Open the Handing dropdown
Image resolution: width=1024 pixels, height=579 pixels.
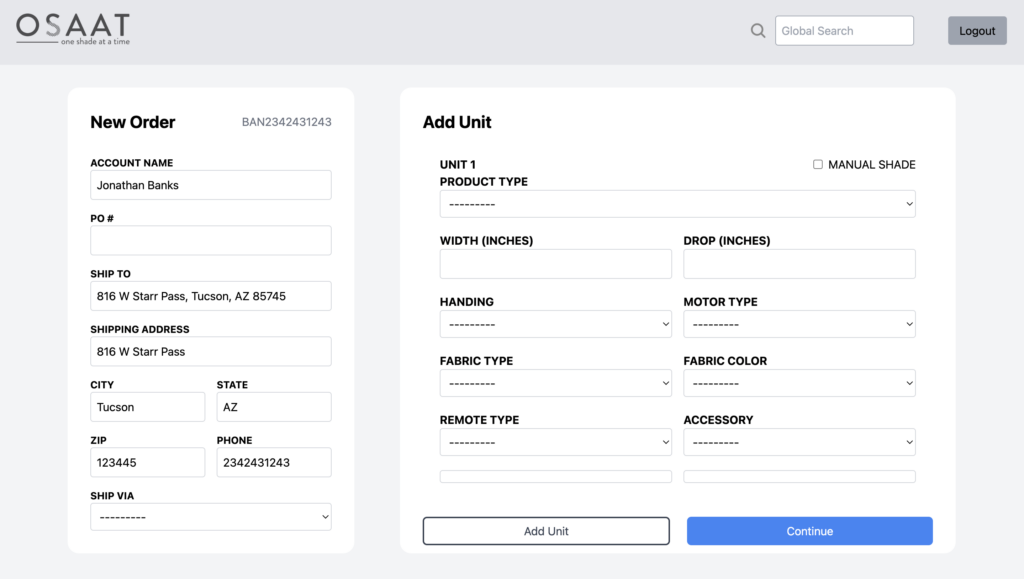click(555, 324)
